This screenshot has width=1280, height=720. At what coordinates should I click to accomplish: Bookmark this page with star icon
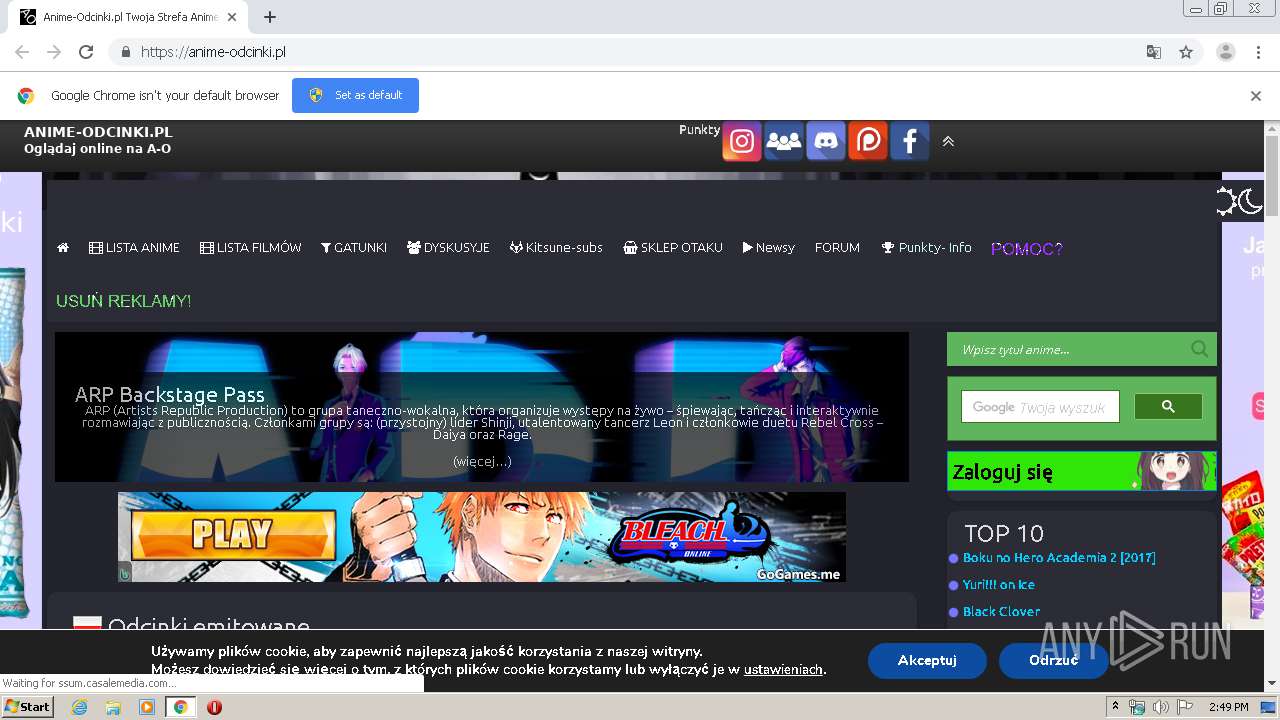click(1186, 52)
